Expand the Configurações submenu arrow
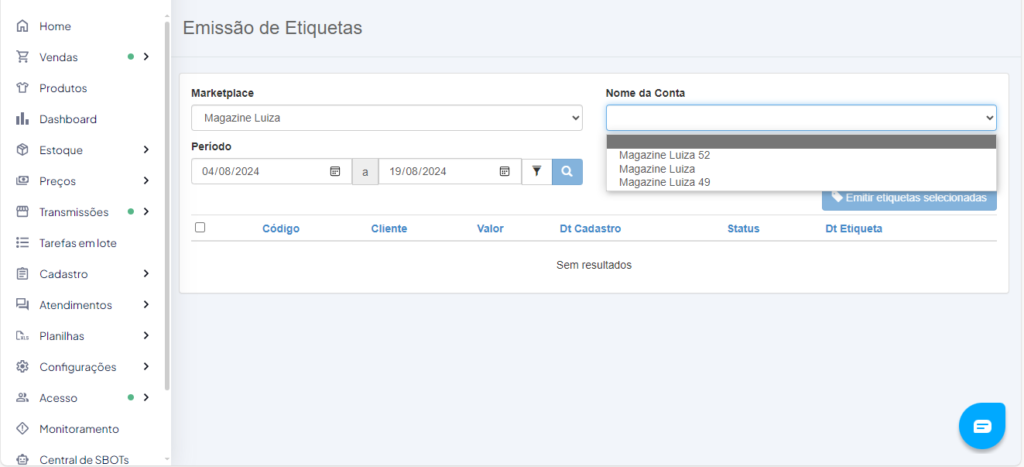1024x467 pixels. 146,366
